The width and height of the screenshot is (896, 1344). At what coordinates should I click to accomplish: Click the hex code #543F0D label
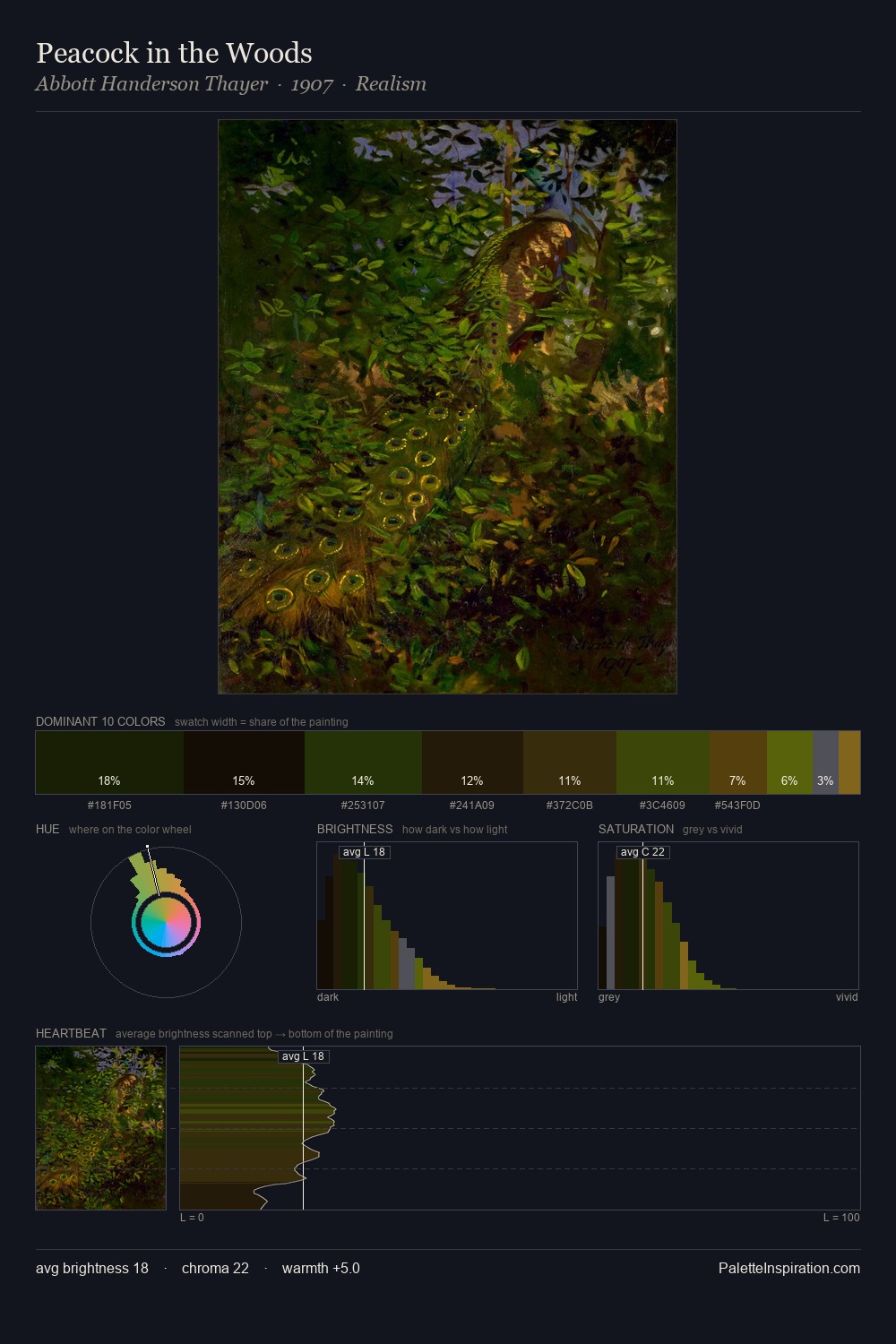point(737,806)
